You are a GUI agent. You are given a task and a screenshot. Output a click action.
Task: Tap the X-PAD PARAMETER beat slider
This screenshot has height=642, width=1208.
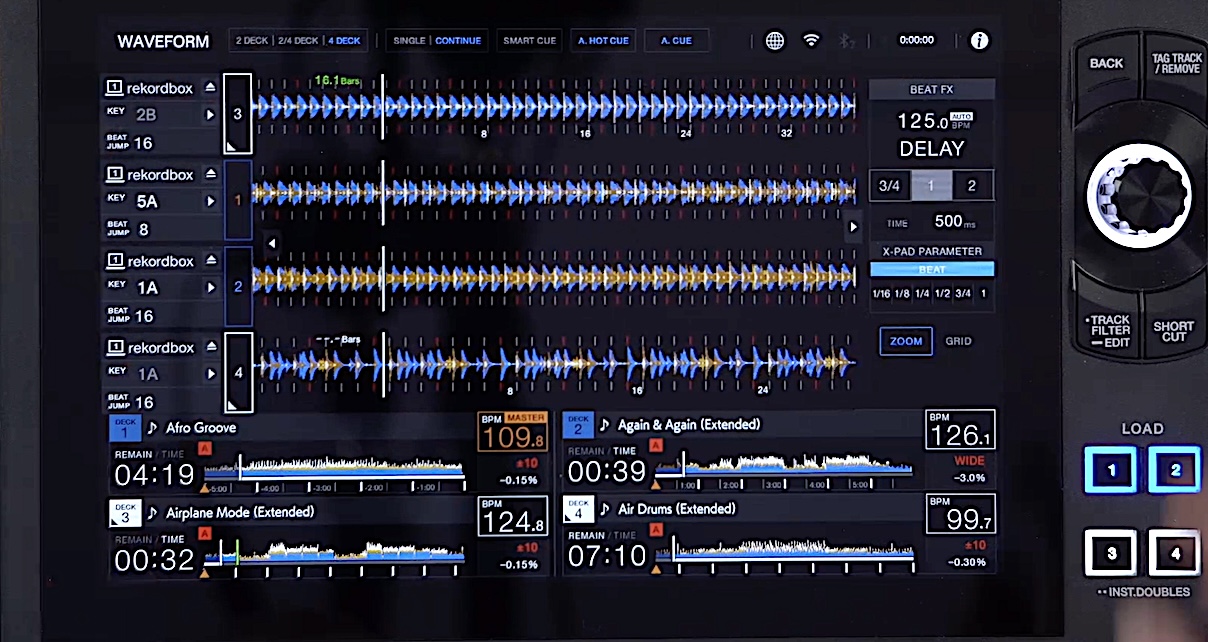[931, 269]
